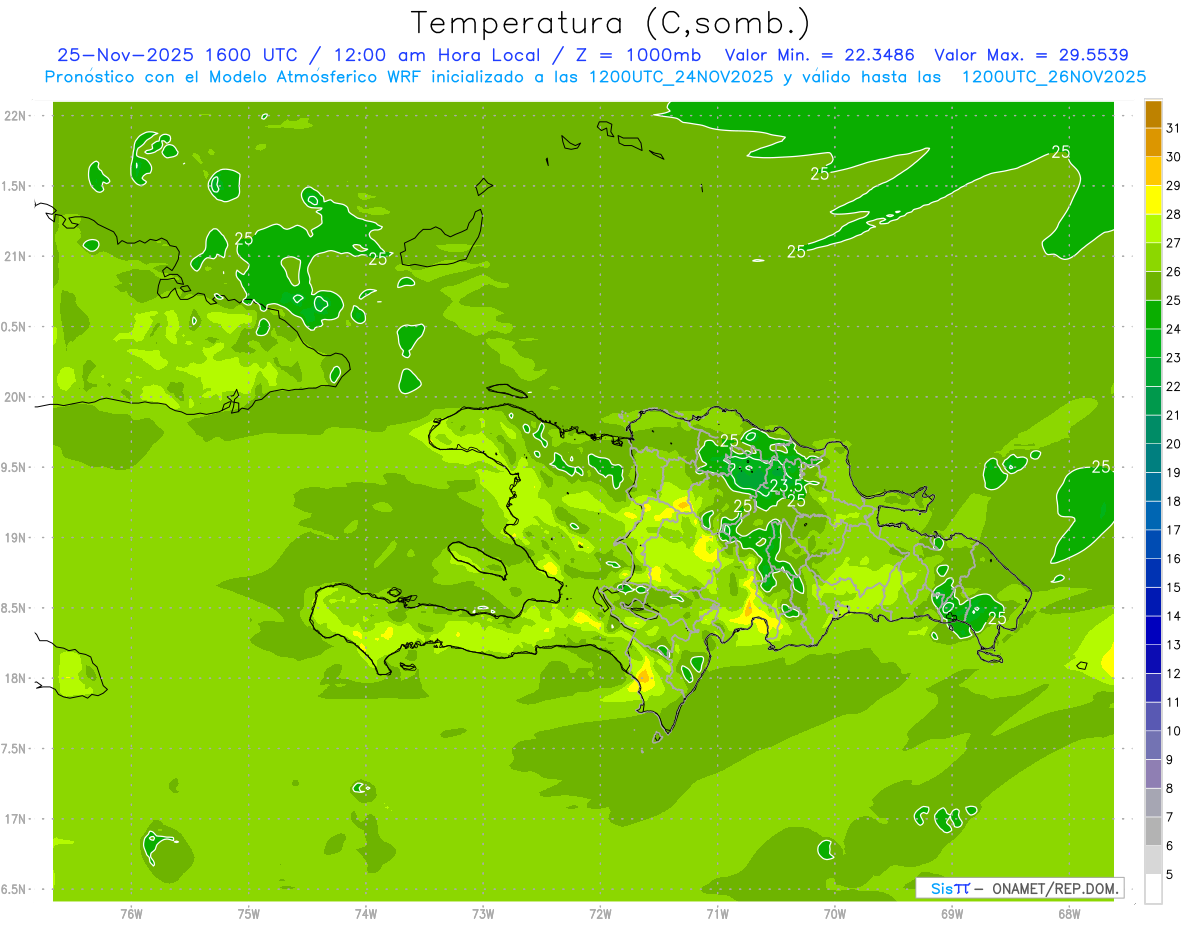Click the '1200UTC_26NOV2025' valid-until time
The width and height of the screenshot is (1200, 927).
tap(1053, 77)
